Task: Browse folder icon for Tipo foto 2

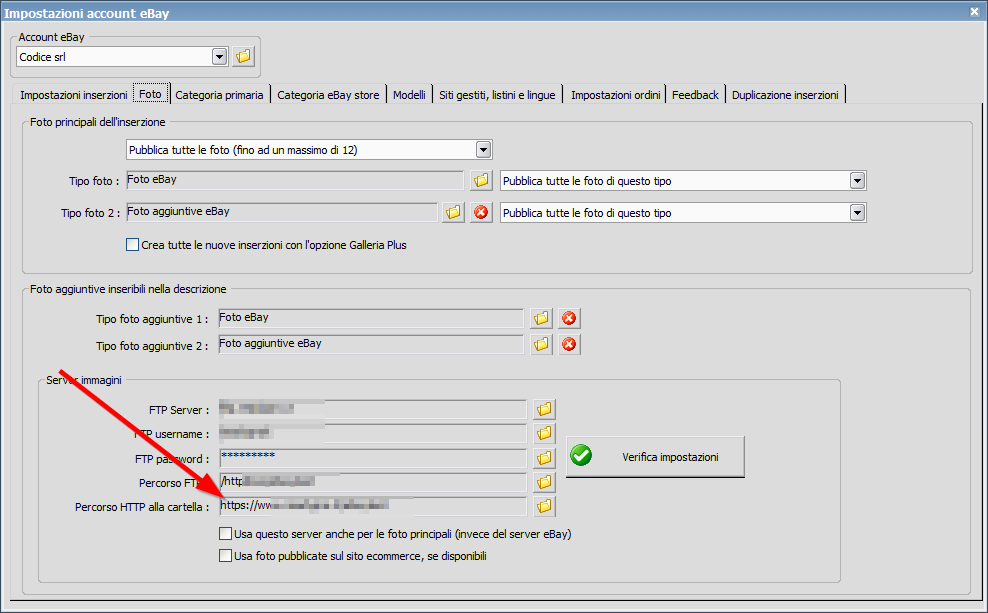Action: (x=453, y=212)
